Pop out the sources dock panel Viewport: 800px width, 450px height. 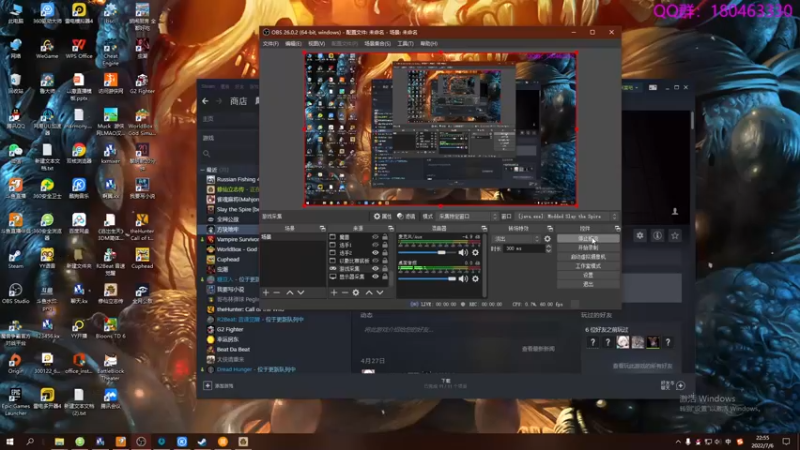pos(390,228)
